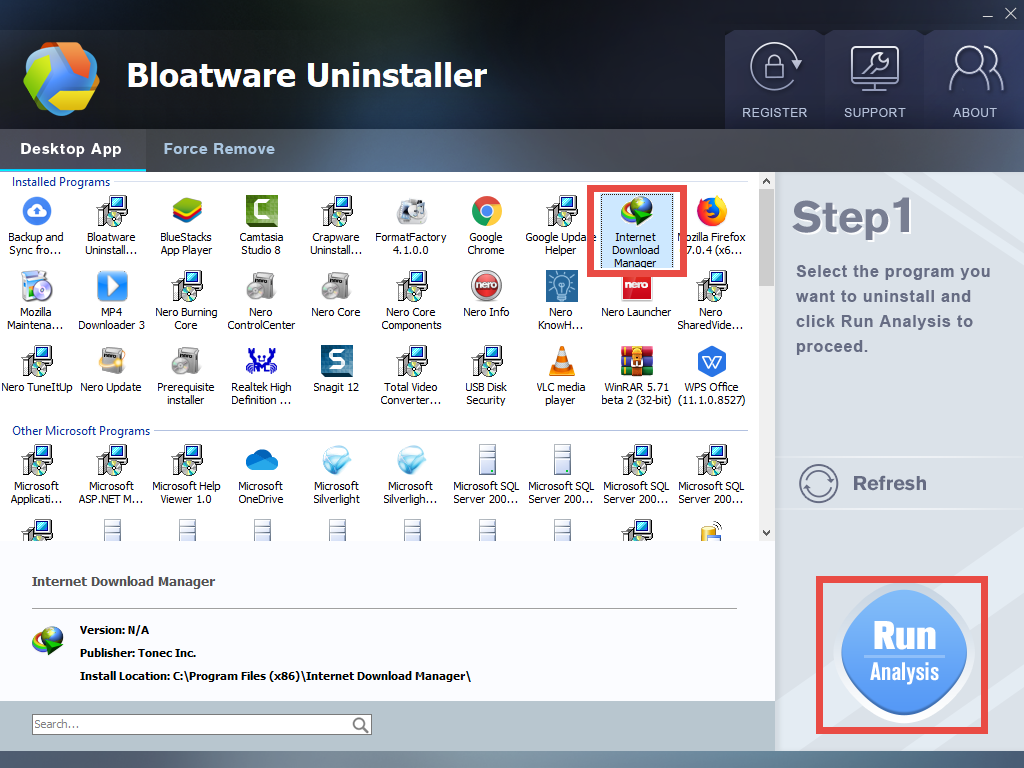This screenshot has height=768, width=1024.
Task: Select Microsoft Help Viewer 1.0
Action: [186, 475]
